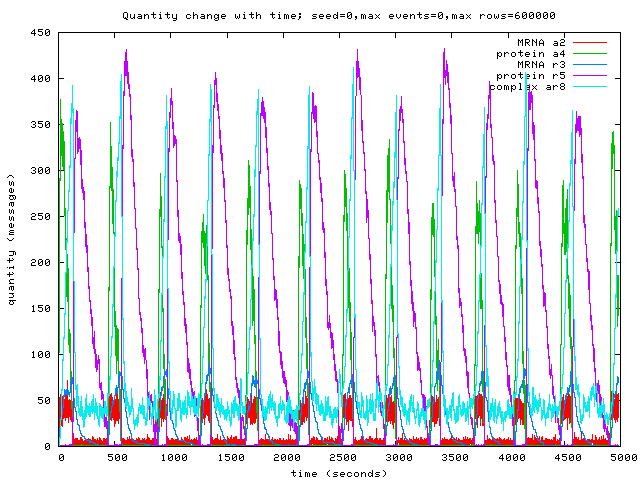Click the 50 tick label on y-axis
The image size is (640, 480).
45,400
